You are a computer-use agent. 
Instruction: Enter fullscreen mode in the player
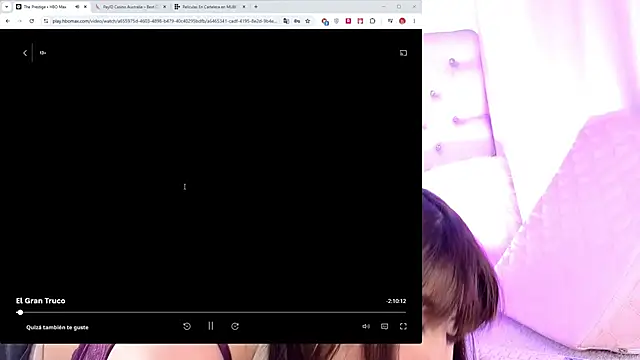(403, 326)
